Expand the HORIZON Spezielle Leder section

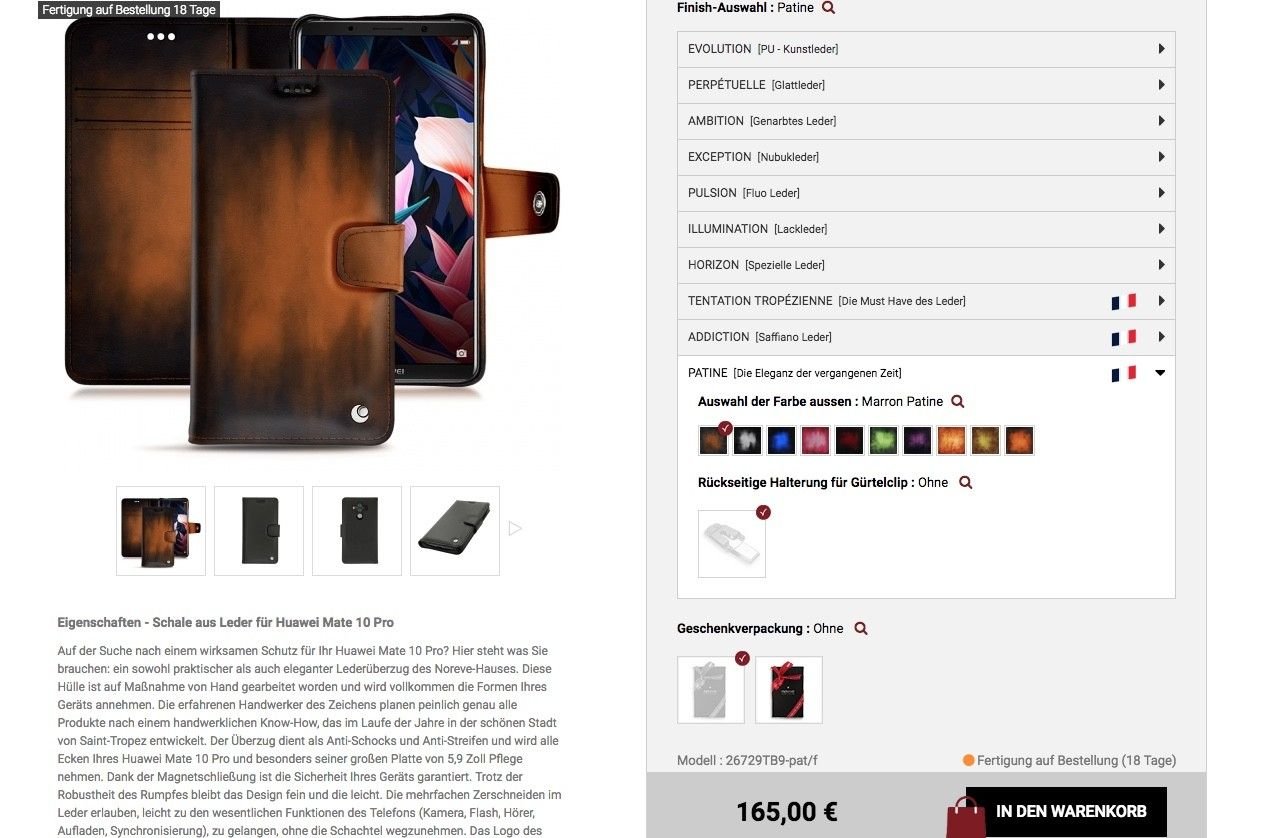click(926, 265)
